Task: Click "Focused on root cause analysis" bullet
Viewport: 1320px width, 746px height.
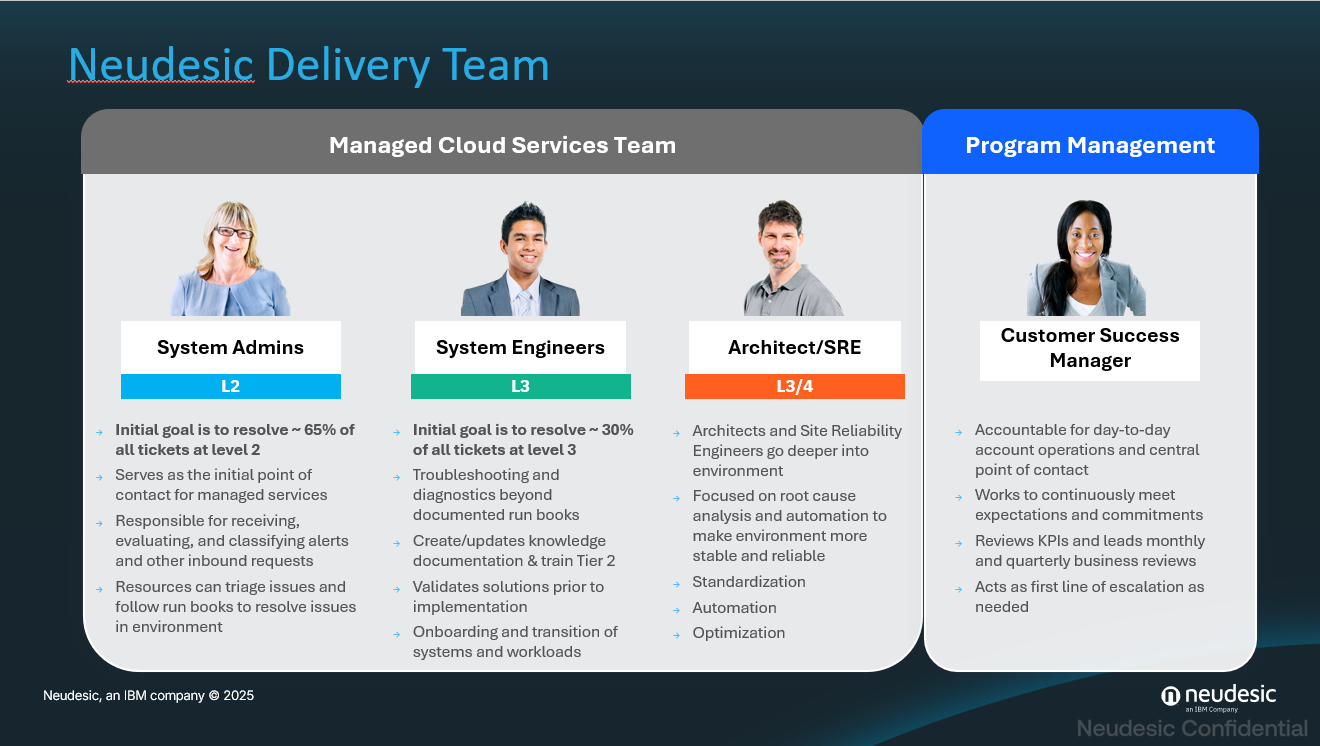Action: pyautogui.click(x=790, y=526)
